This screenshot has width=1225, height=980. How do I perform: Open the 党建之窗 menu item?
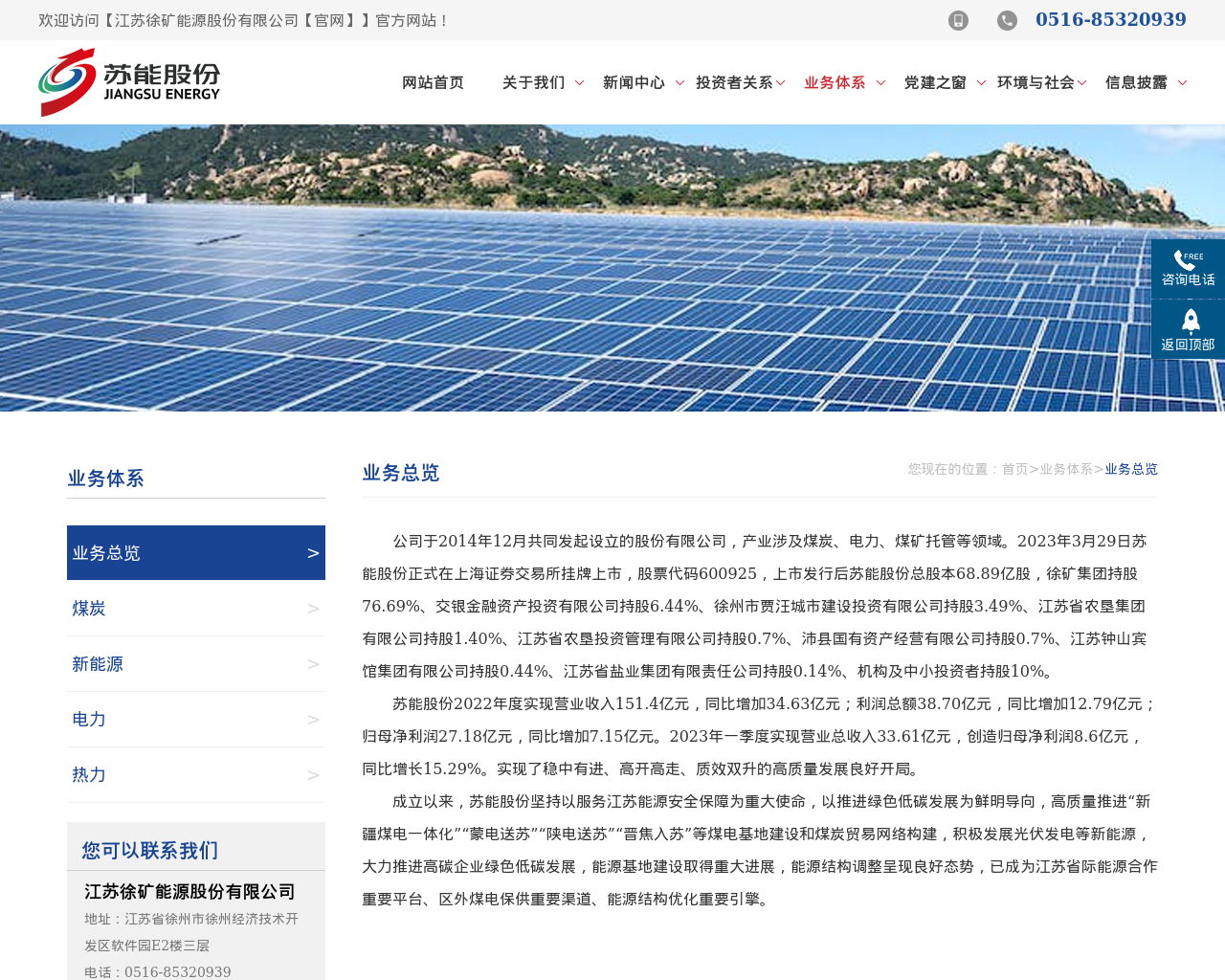pos(935,82)
